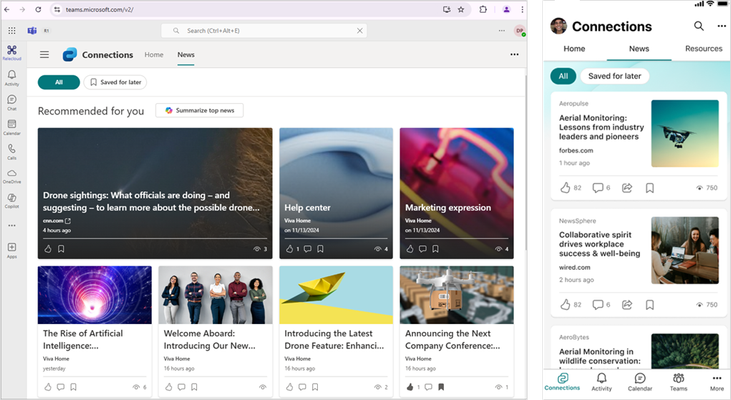Open Chrome extensions puzzle icon
Image resolution: width=731 pixels, height=400 pixels.
click(483, 9)
